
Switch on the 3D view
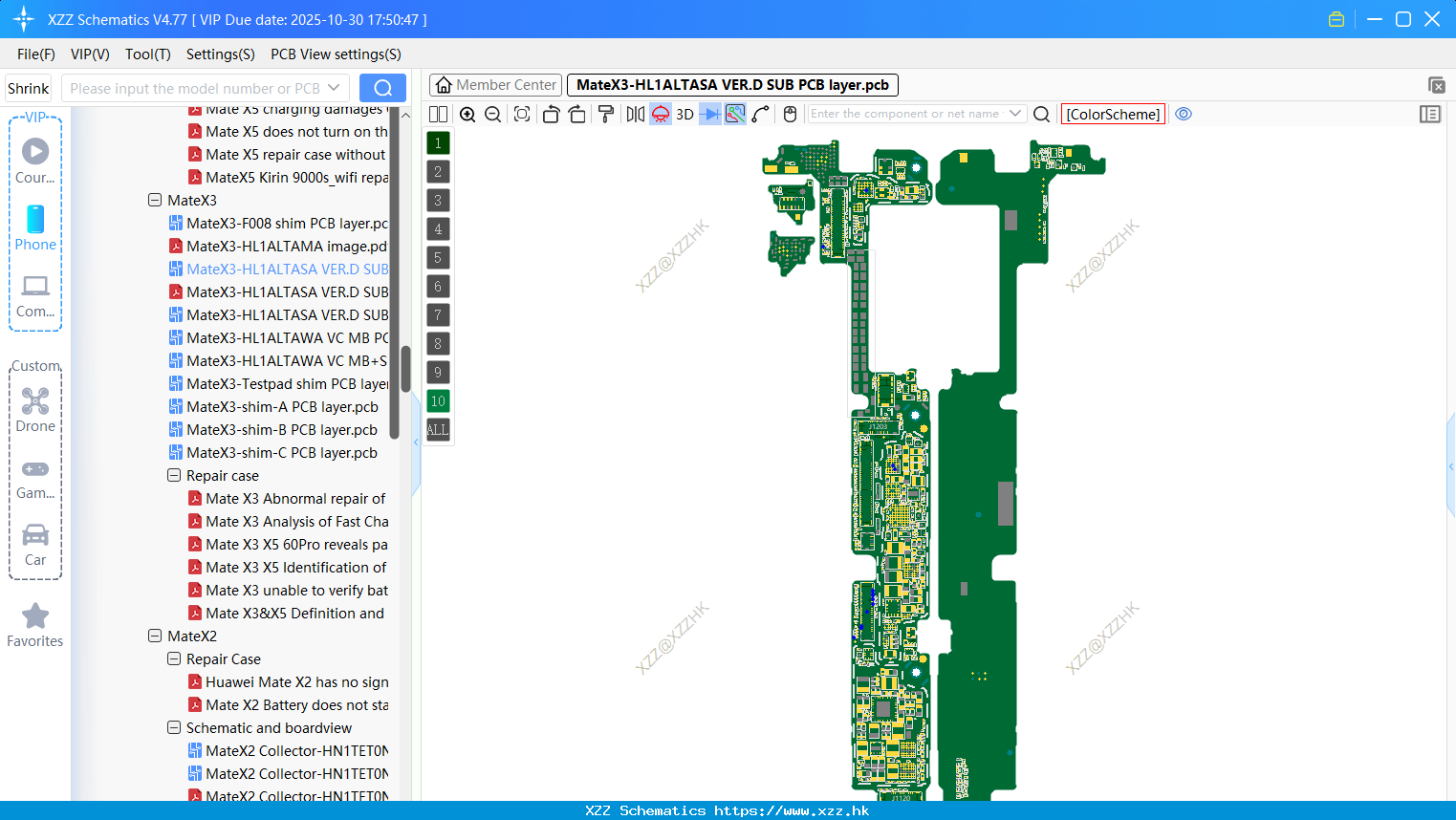(x=685, y=114)
